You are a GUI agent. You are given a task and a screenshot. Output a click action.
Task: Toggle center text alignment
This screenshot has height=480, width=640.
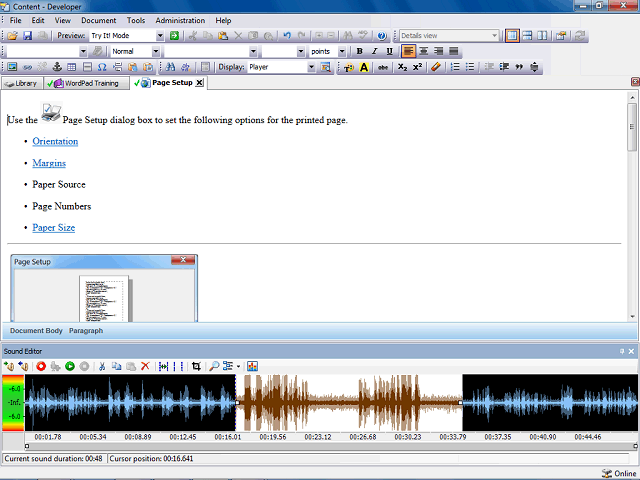[424, 51]
